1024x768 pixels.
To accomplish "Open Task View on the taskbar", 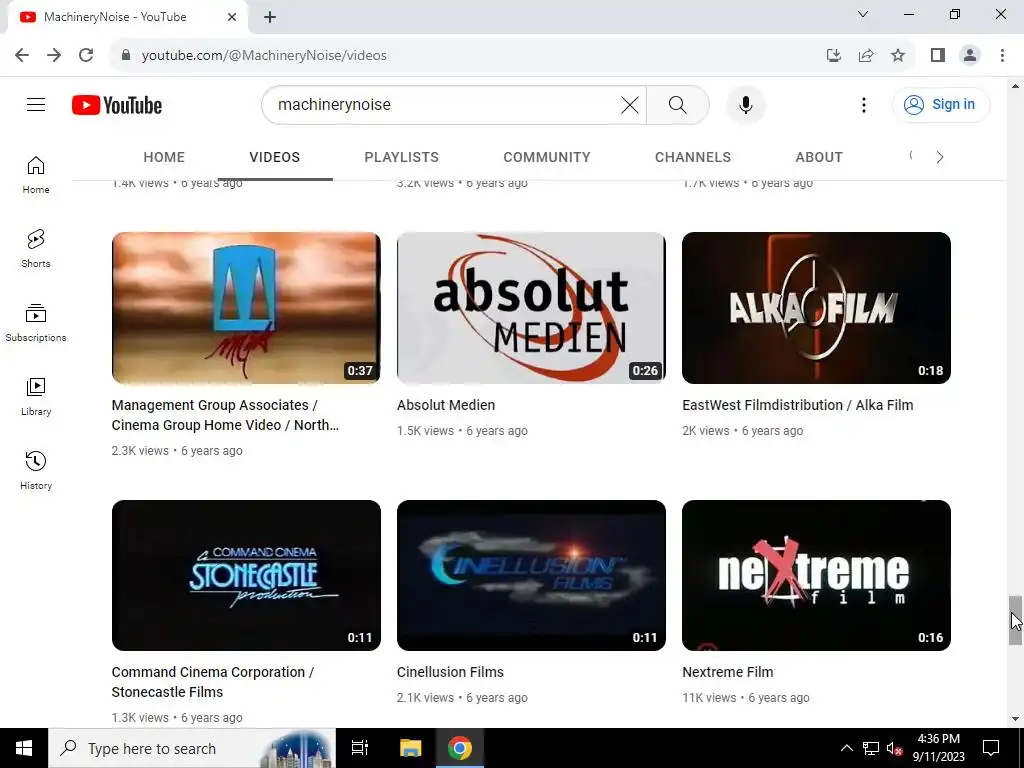I will 360,748.
